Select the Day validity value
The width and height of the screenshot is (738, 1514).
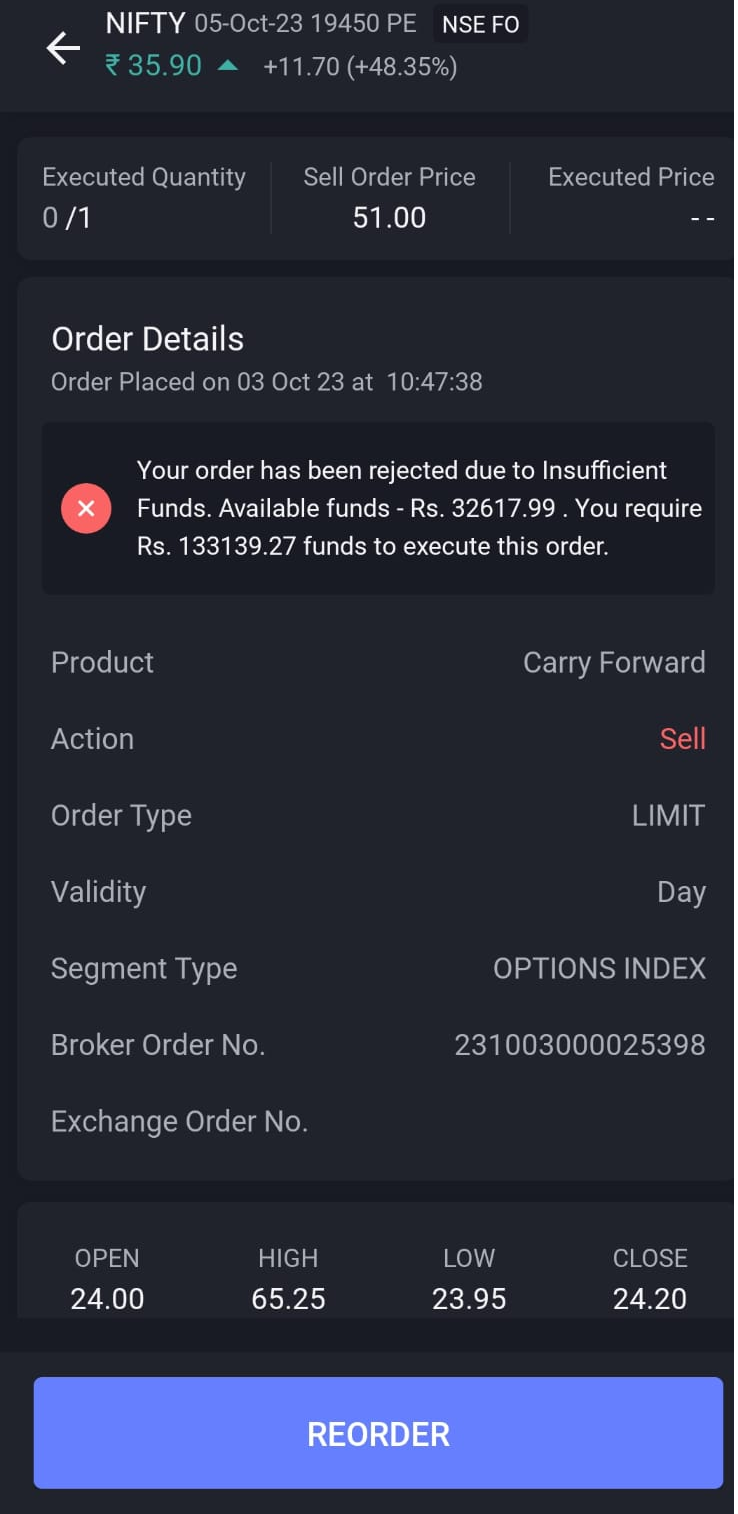(x=681, y=892)
